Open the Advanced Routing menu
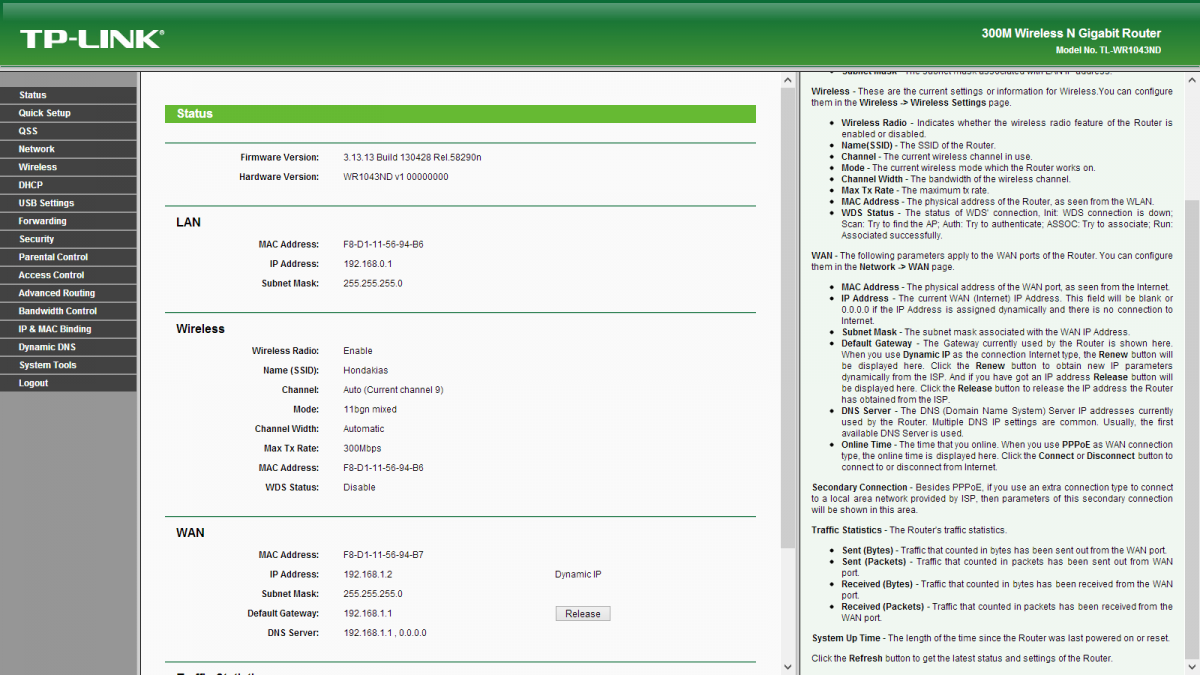 (68, 293)
